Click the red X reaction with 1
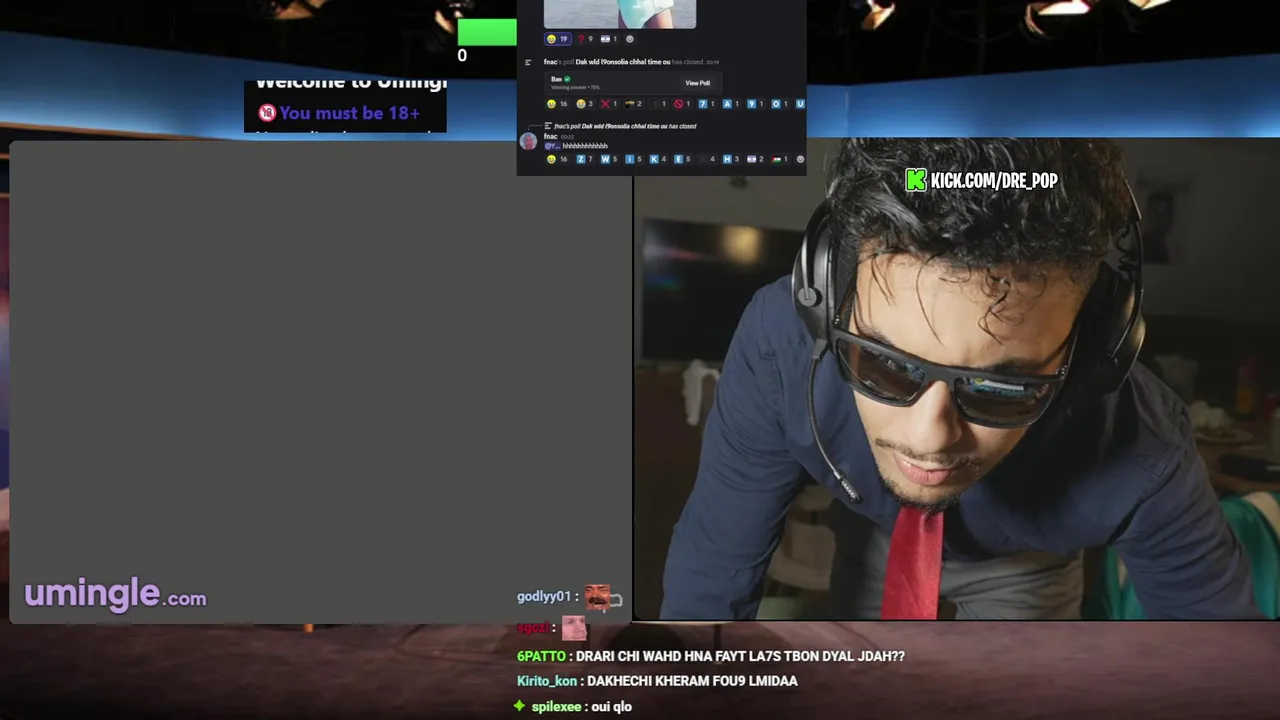Screen dimensions: 1280x720 pos(609,104)
